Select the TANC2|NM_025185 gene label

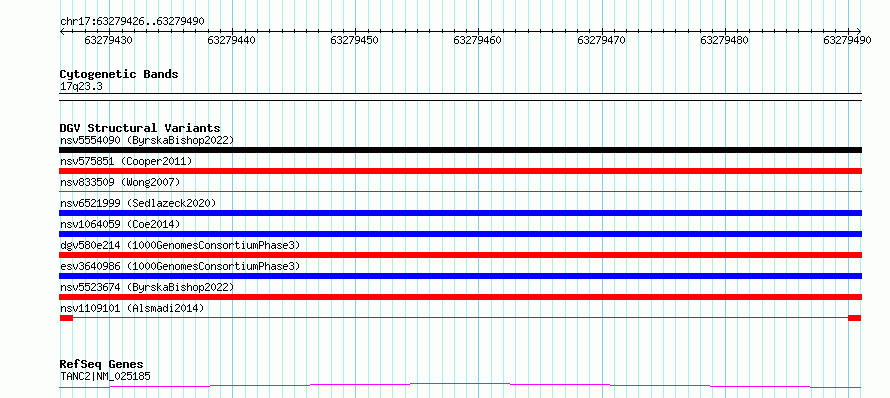coord(105,376)
